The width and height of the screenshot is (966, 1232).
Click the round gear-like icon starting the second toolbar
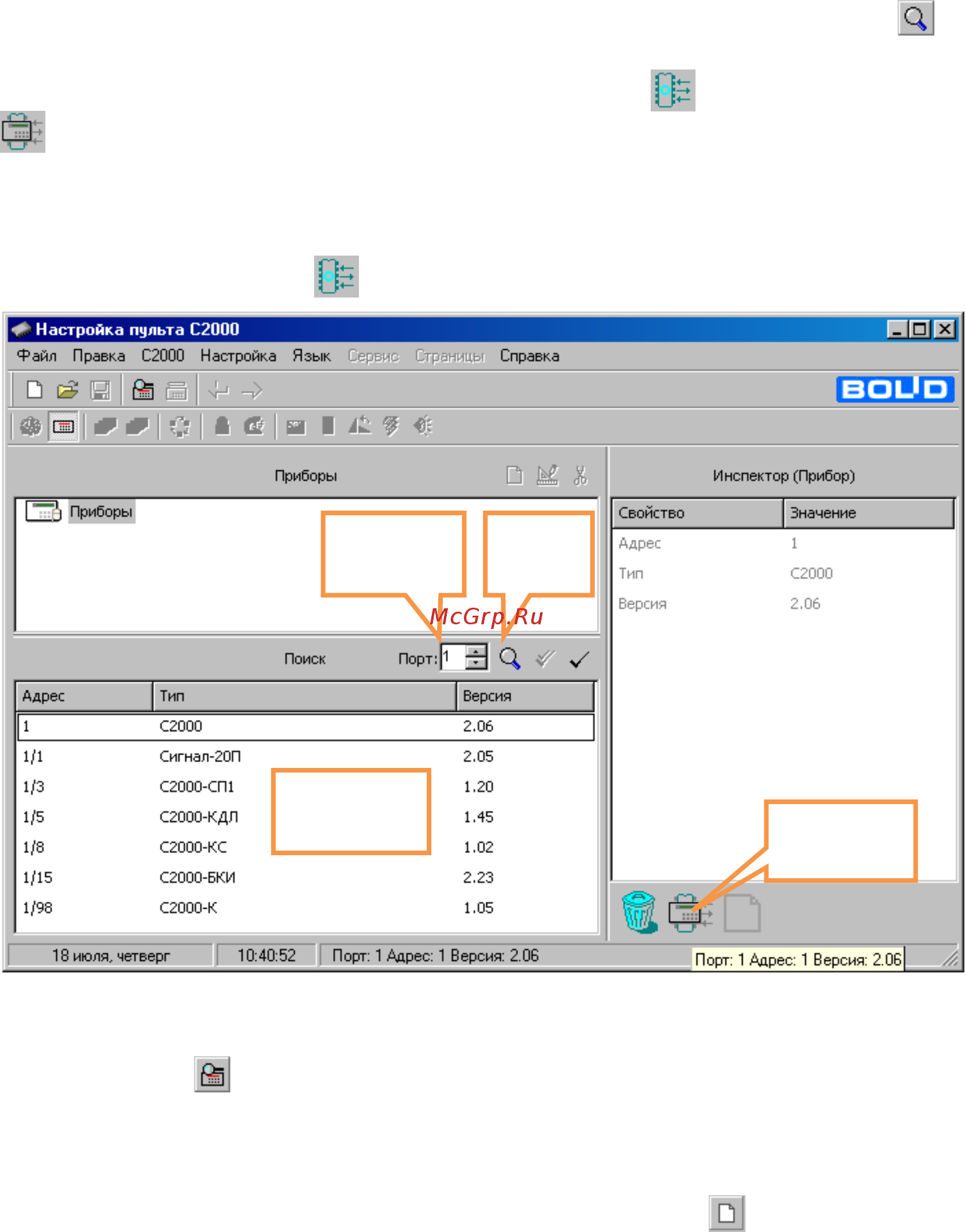[30, 426]
